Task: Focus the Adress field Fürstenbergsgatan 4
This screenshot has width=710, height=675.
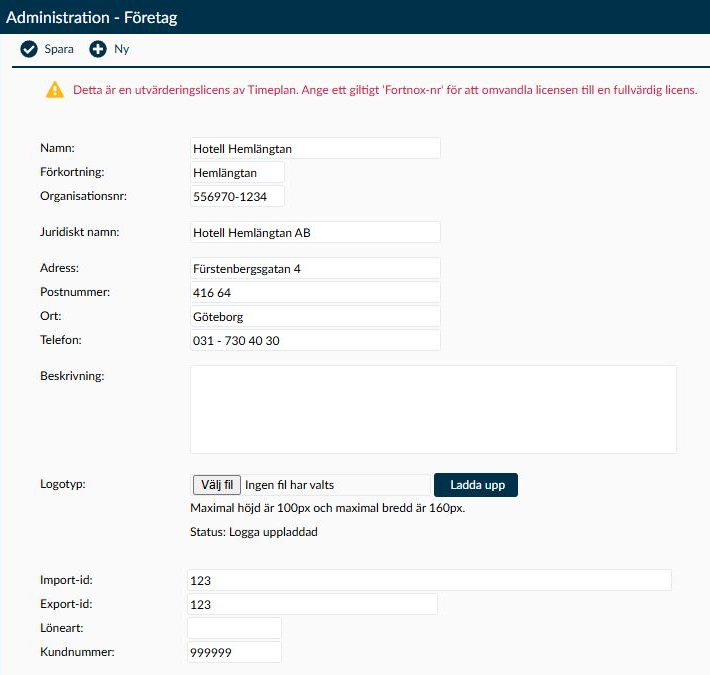Action: pos(315,268)
